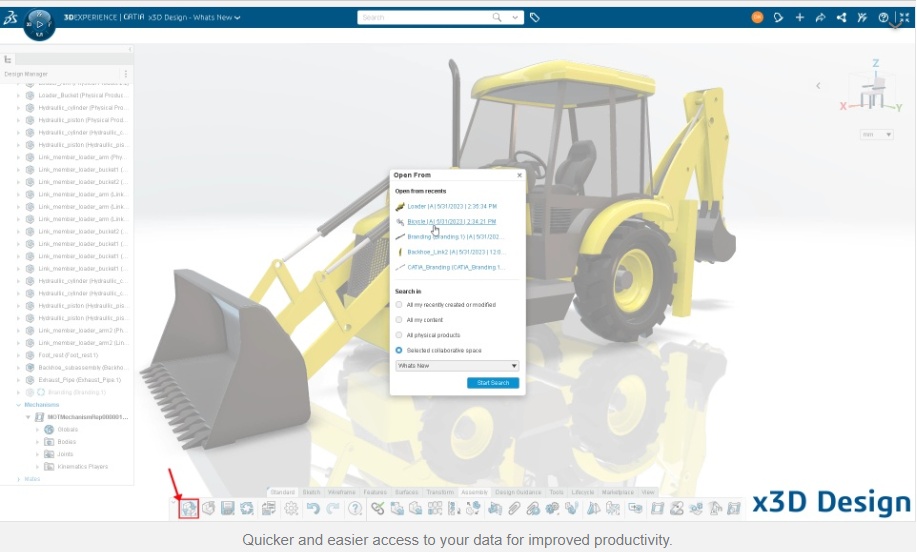Click the View robot axis cube
Viewport: 917px width, 552px height.
[x=872, y=92]
